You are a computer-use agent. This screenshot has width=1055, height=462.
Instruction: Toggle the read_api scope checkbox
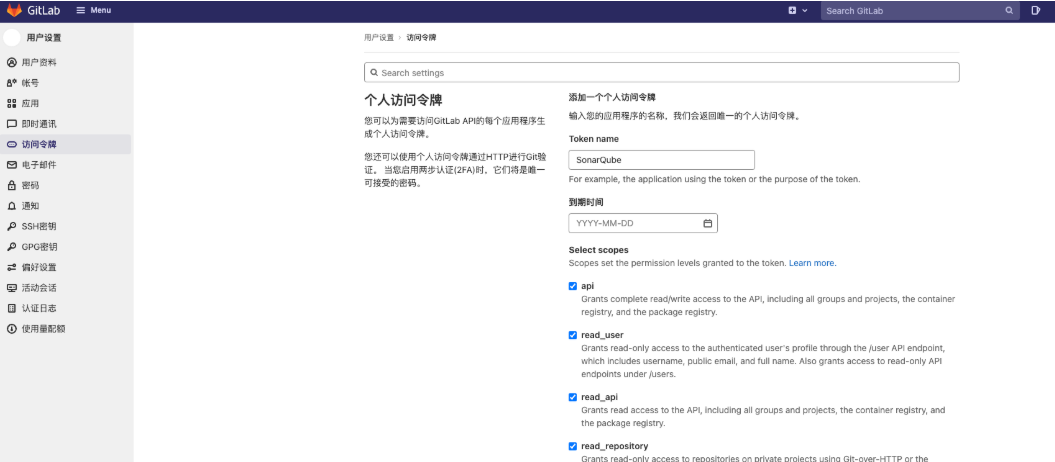573,397
